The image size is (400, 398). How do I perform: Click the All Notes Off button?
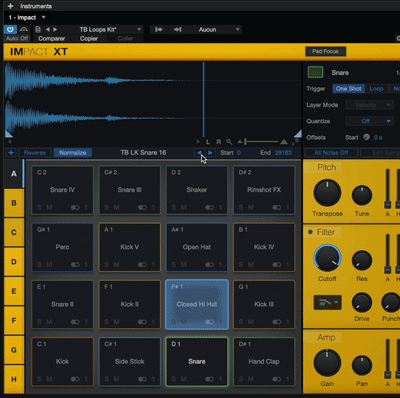331,153
